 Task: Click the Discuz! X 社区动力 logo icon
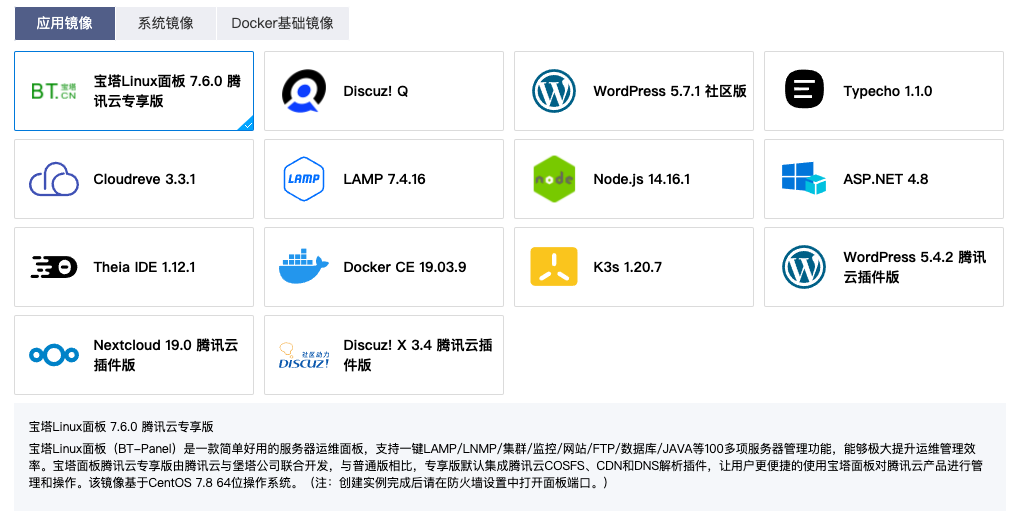click(x=304, y=356)
